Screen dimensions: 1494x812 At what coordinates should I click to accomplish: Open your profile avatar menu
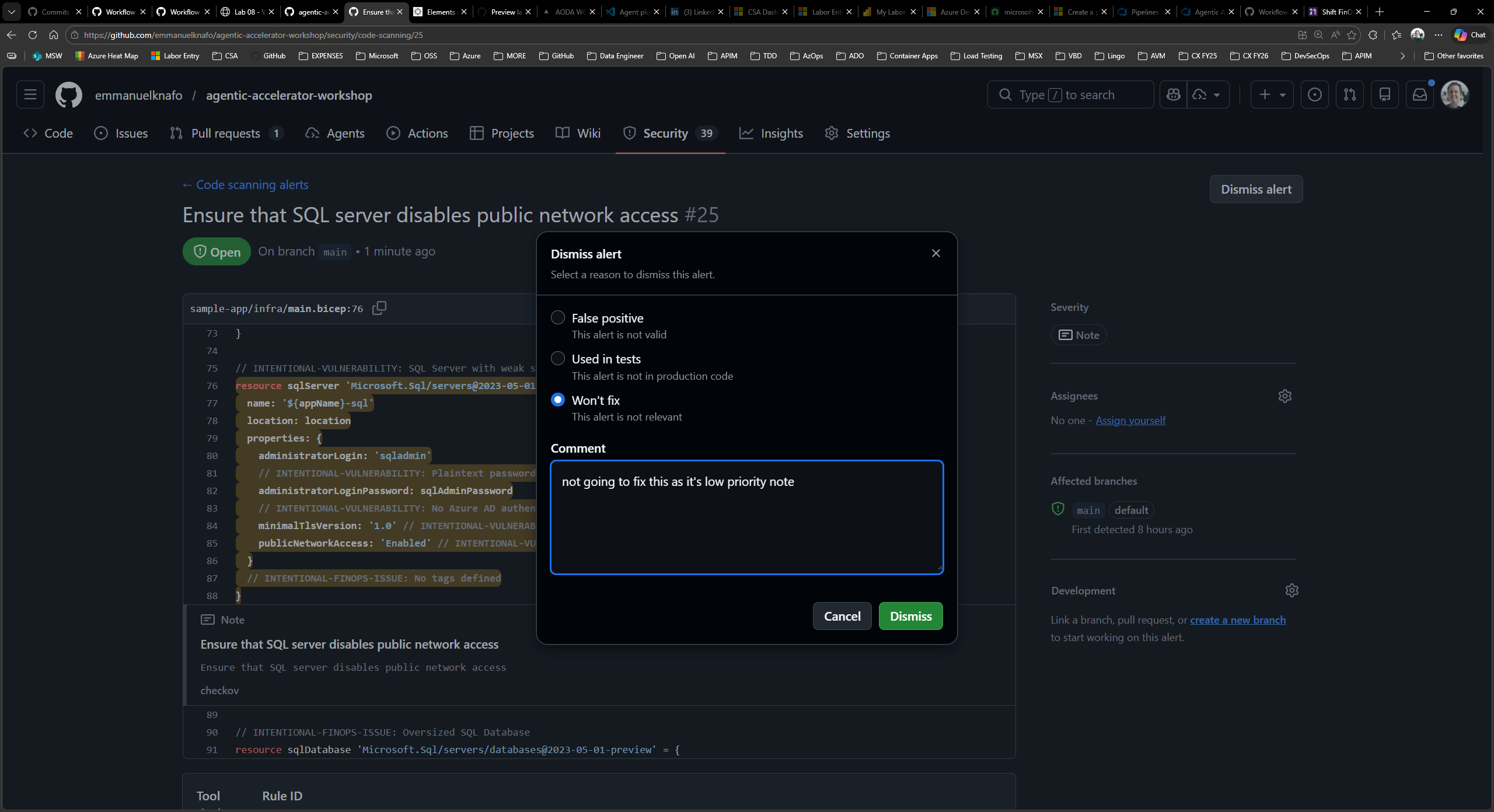point(1455,94)
